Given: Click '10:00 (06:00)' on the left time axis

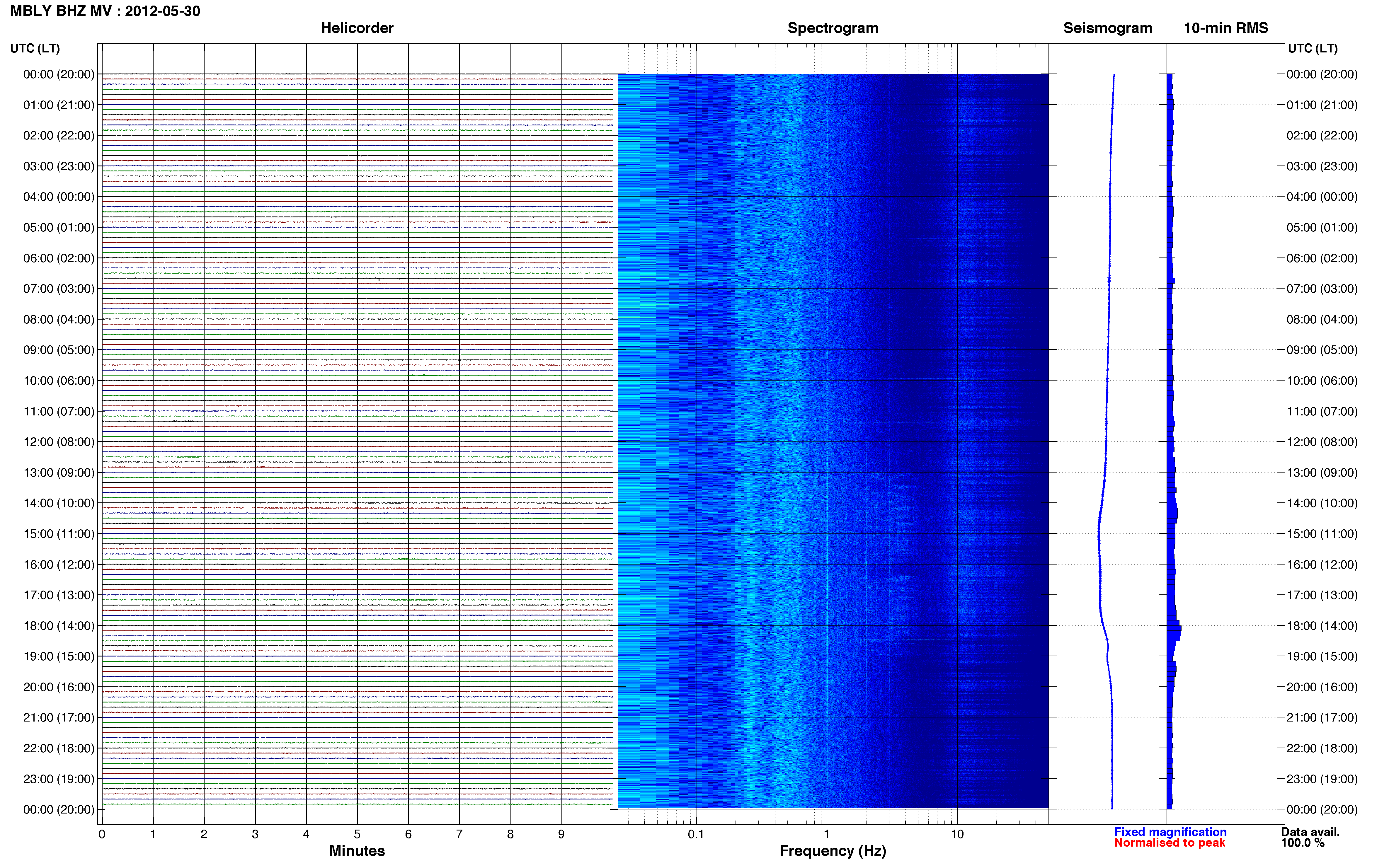Looking at the screenshot, I should pyautogui.click(x=59, y=381).
